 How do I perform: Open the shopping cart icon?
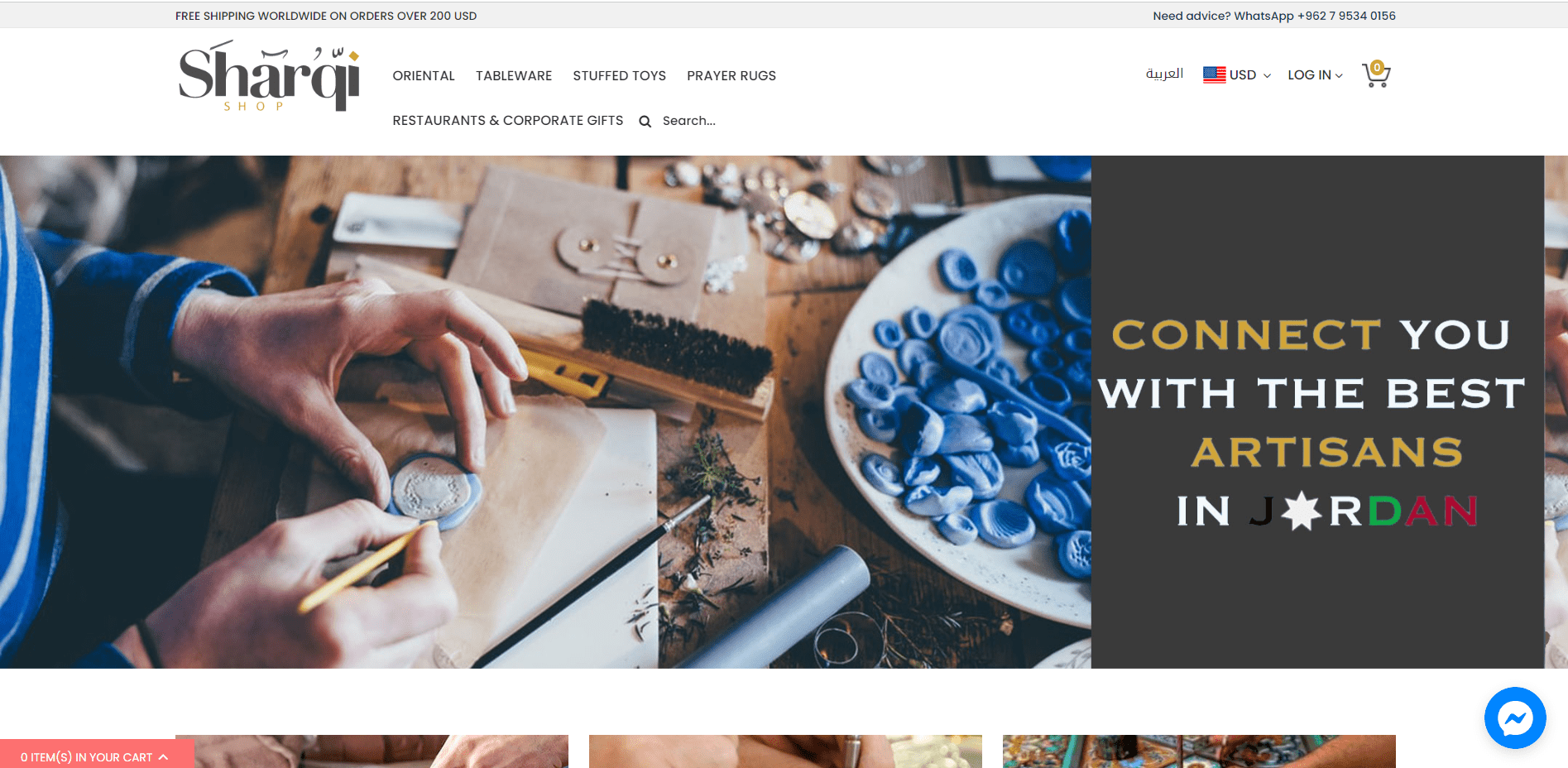1376,74
